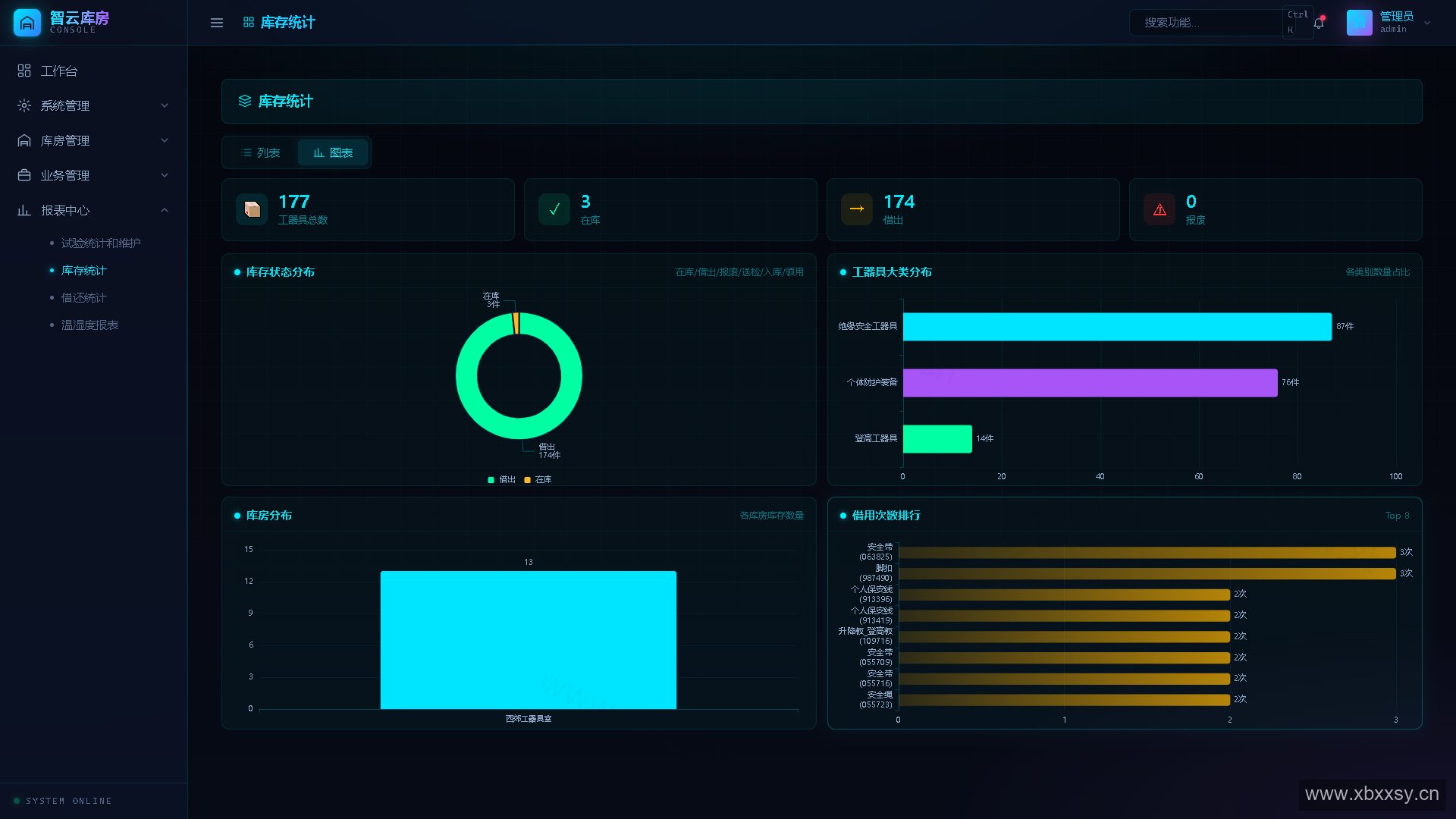The image size is (1456, 819).
Task: Click the 登高工器具 green bar
Action: pyautogui.click(x=937, y=438)
